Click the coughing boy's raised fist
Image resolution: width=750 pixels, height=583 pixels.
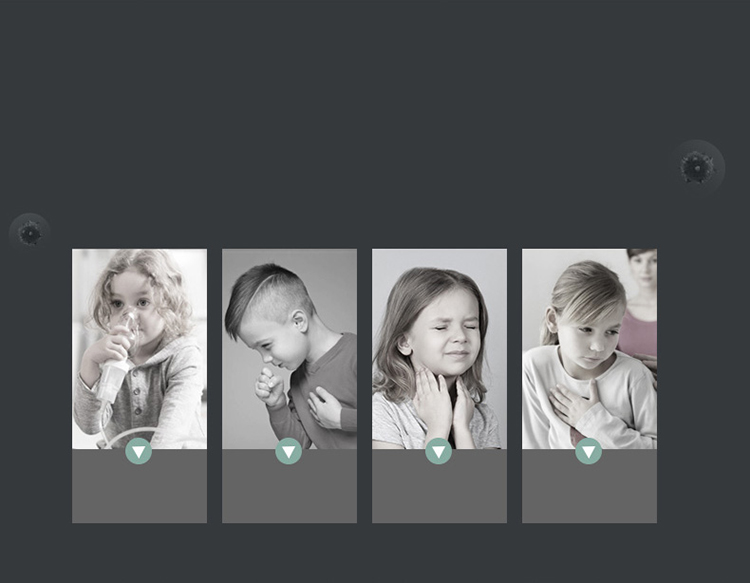[269, 386]
